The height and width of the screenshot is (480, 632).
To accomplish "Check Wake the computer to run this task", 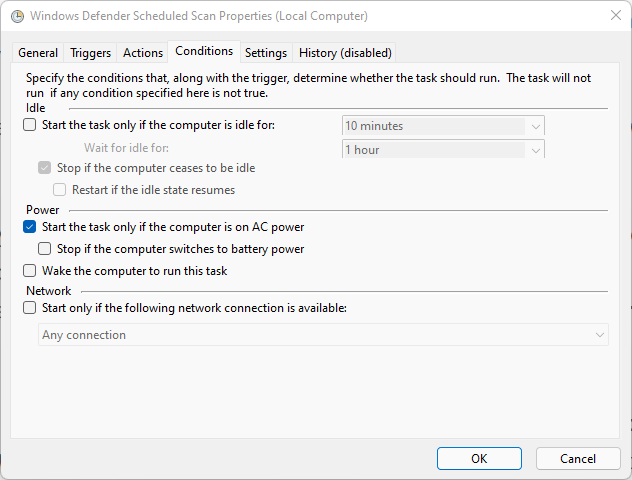I will [29, 270].
